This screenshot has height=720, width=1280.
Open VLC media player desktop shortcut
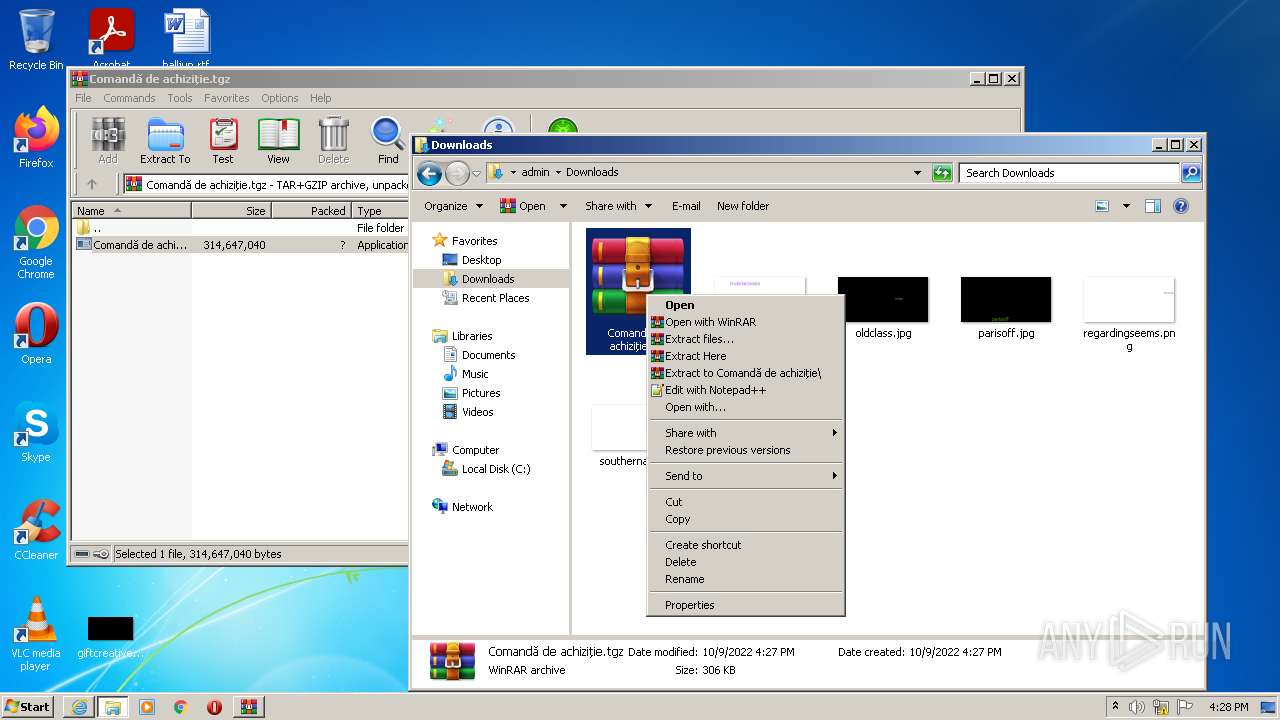tap(36, 634)
